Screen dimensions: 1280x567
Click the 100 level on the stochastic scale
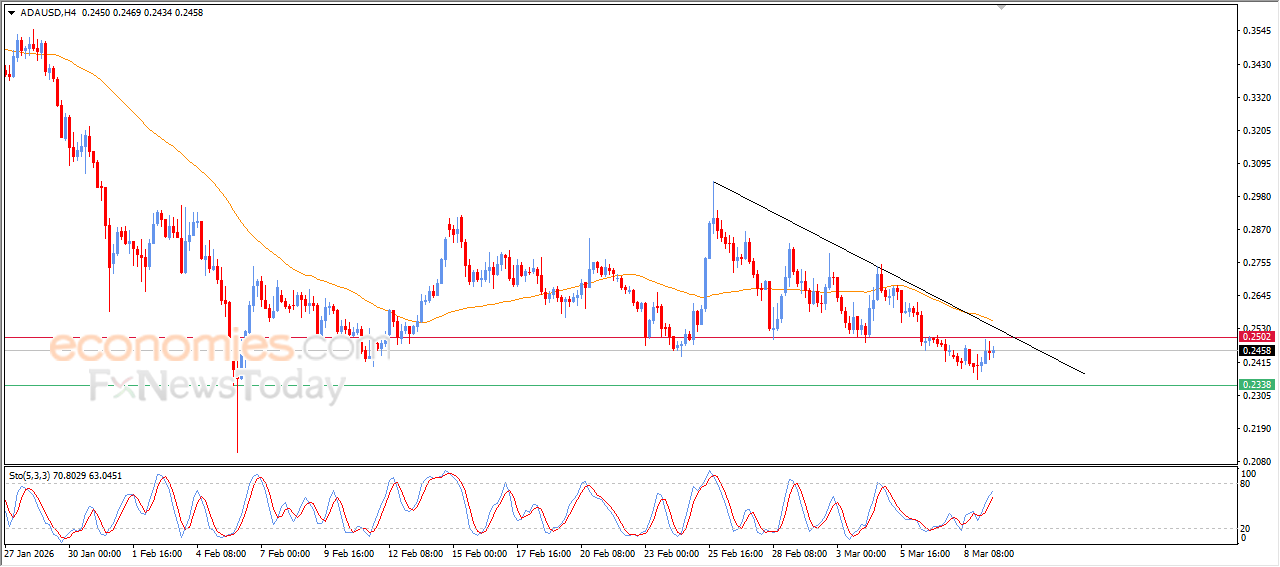click(x=1249, y=473)
